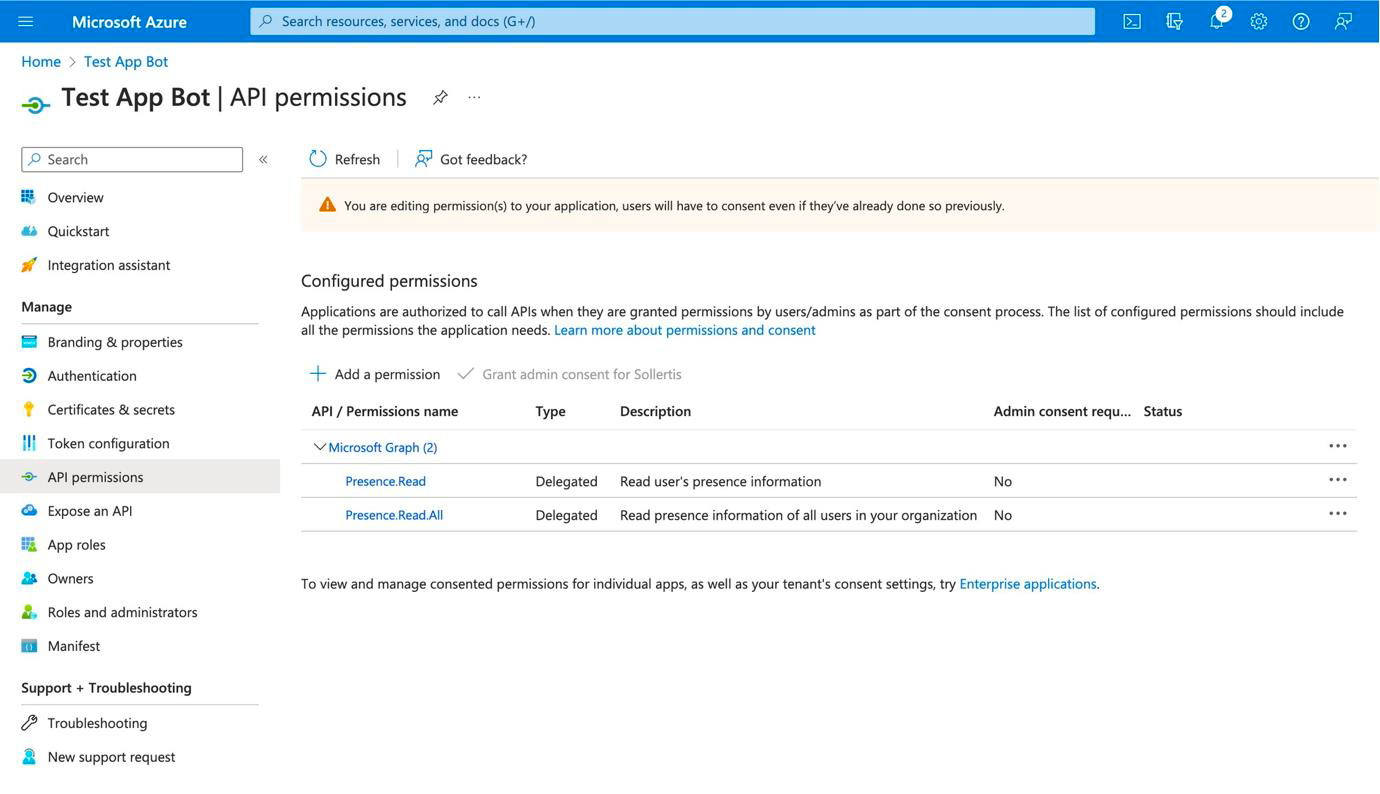Click the Certificates & secrets key icon
The height and width of the screenshot is (794, 1380).
pyautogui.click(x=28, y=409)
